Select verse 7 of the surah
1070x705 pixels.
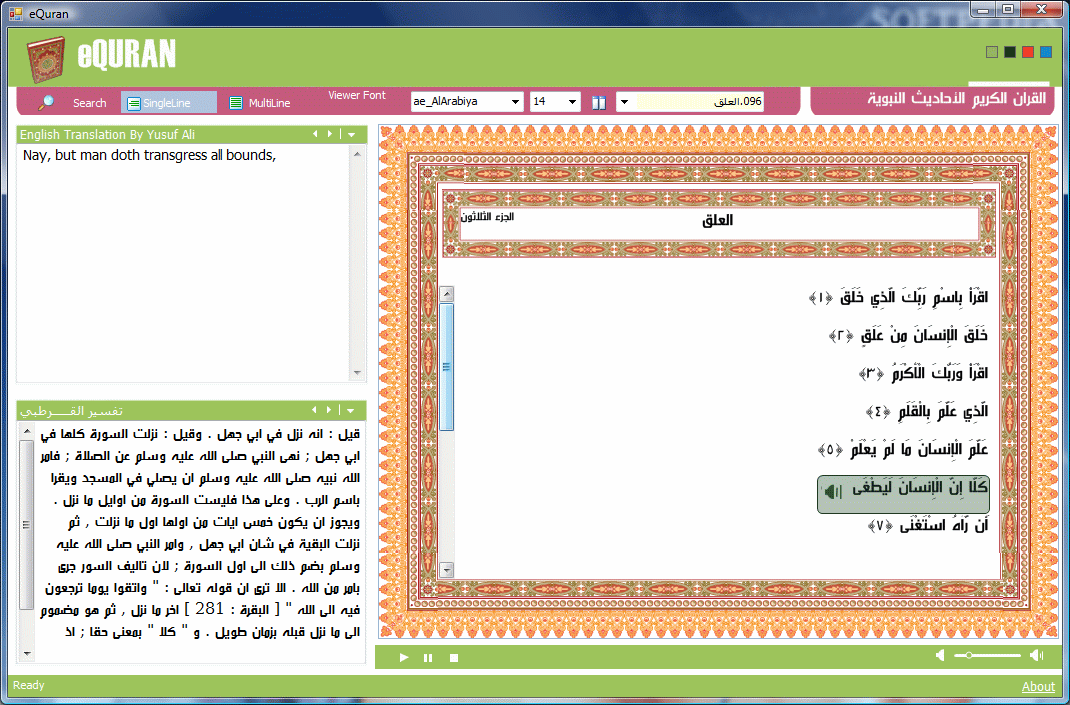(927, 526)
